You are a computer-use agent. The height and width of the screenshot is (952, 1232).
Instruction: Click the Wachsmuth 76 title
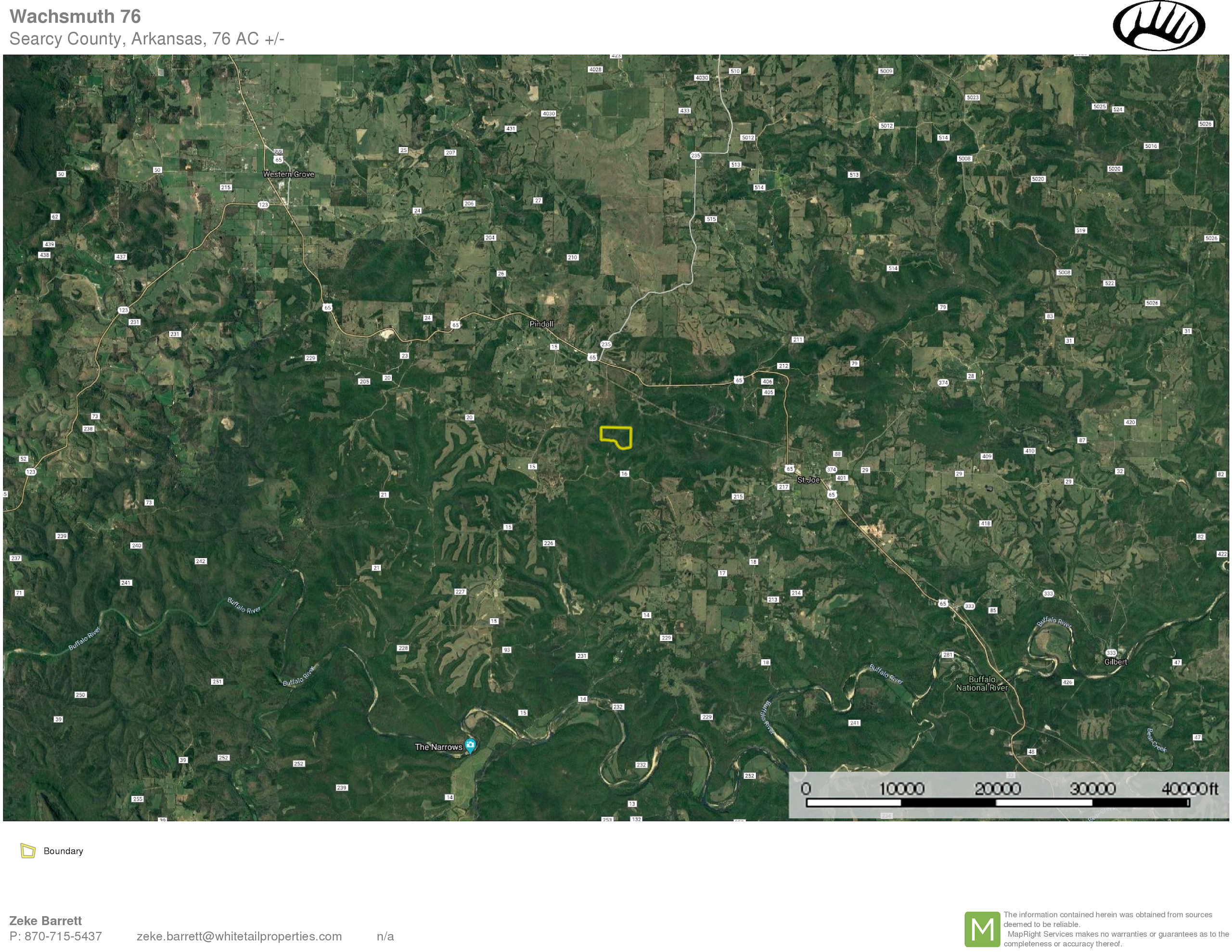tap(75, 16)
